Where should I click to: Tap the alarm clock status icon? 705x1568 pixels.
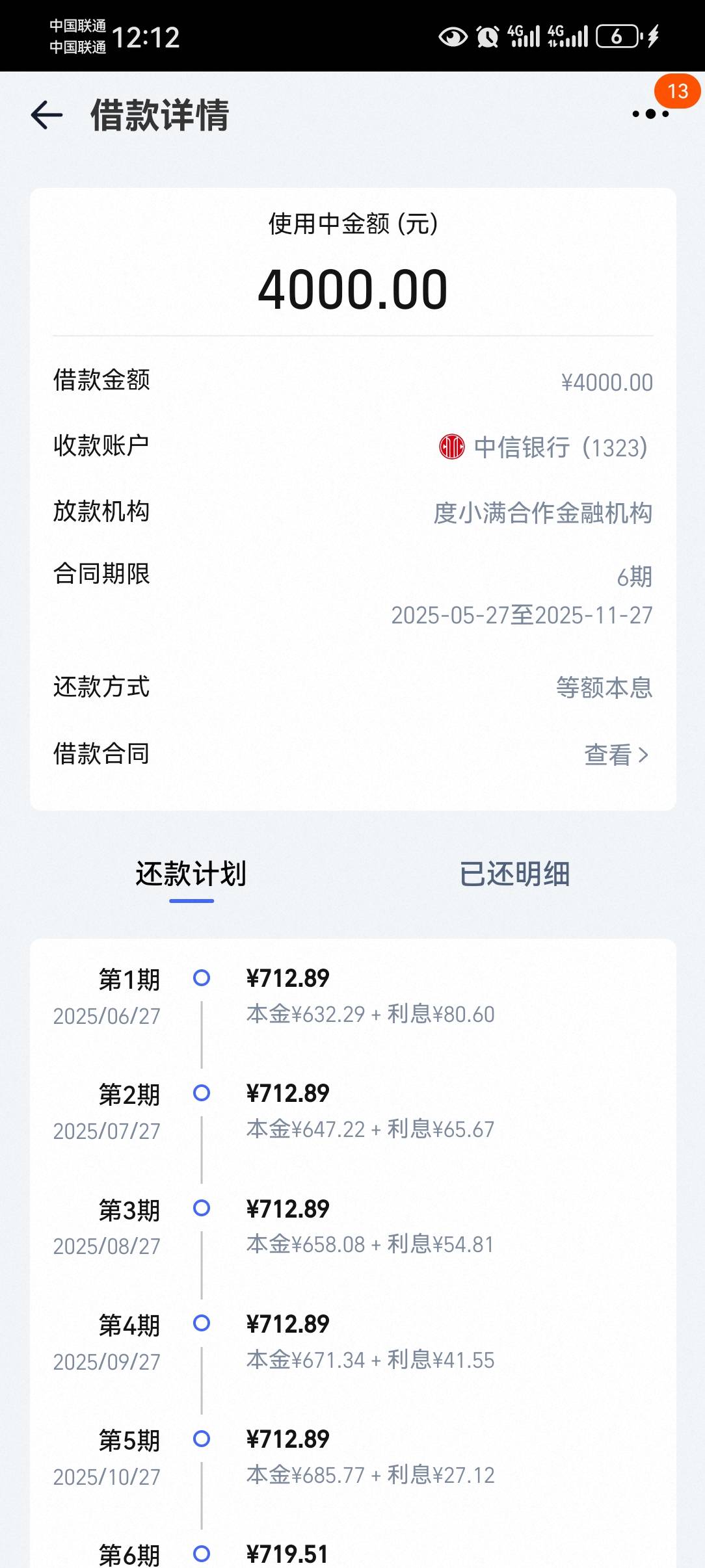pyautogui.click(x=488, y=36)
